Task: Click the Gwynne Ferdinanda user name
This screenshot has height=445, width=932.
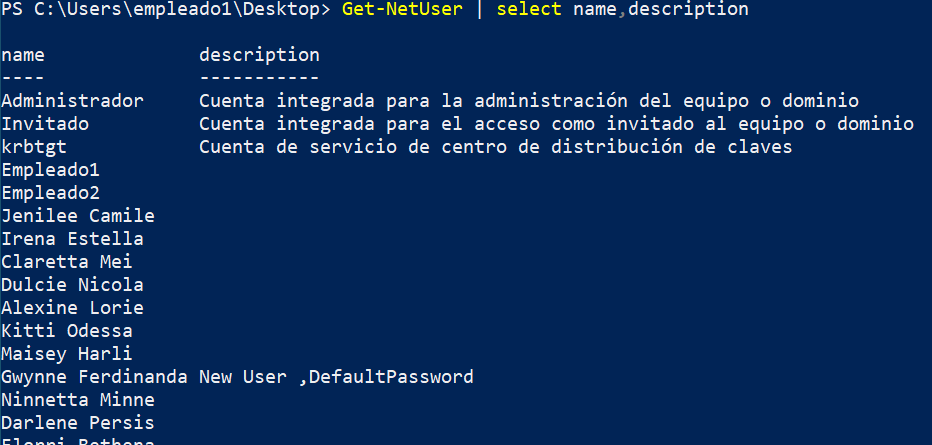Action: point(95,377)
